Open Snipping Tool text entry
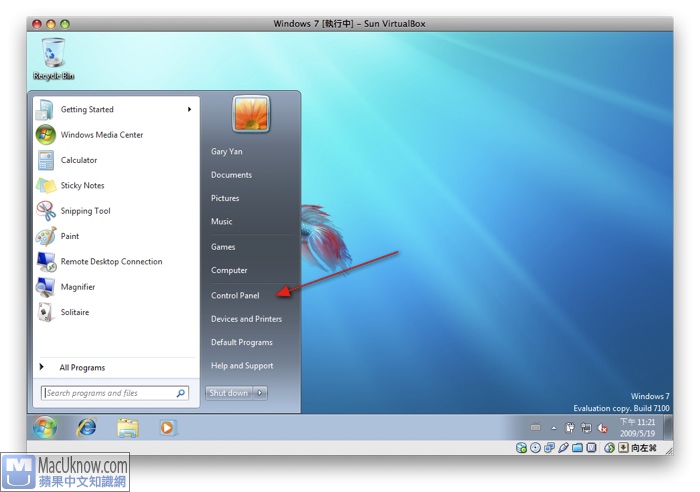Image resolution: width=700 pixels, height=492 pixels. [85, 211]
